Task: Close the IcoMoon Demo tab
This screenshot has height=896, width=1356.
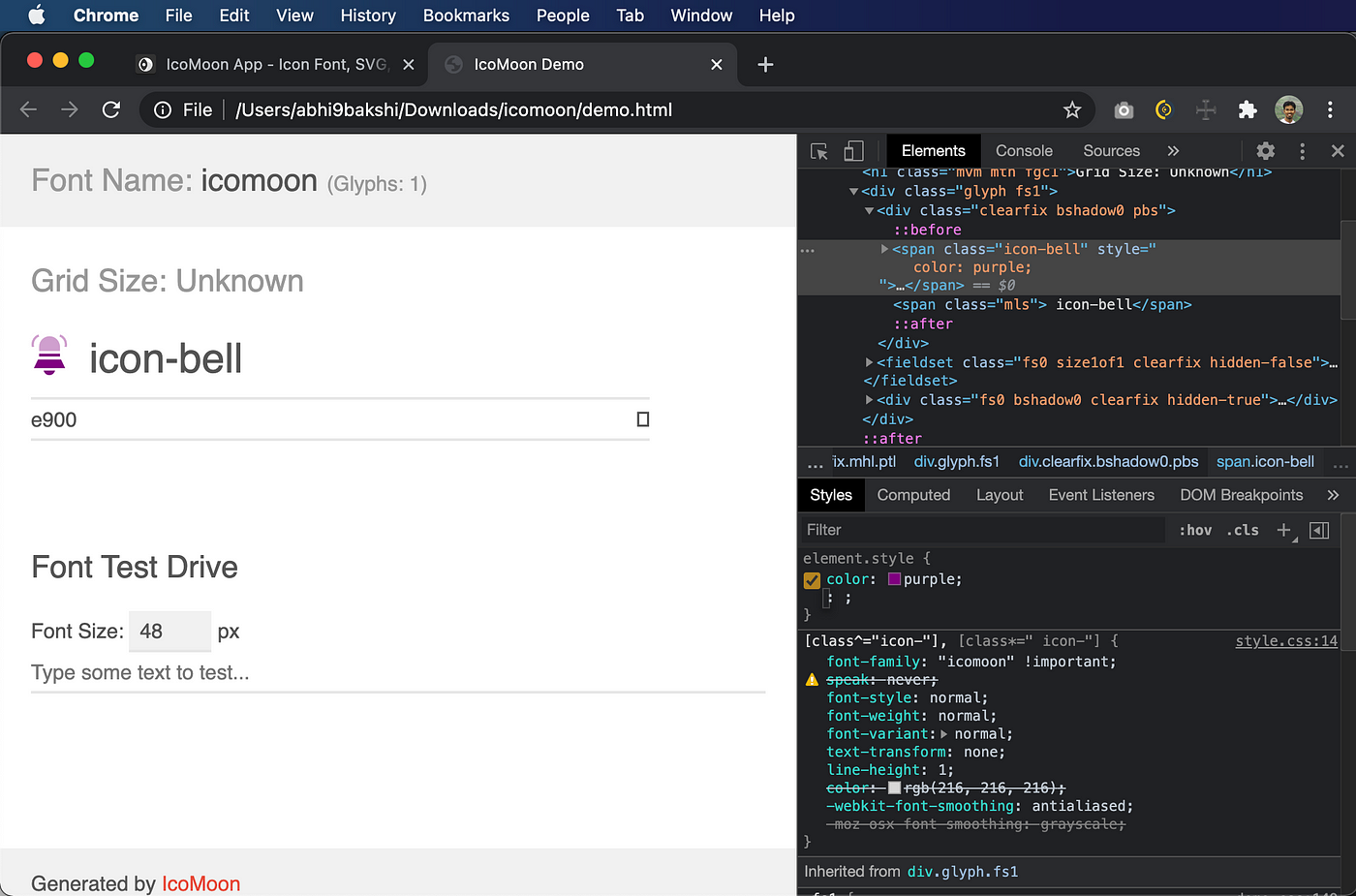Action: click(x=717, y=64)
